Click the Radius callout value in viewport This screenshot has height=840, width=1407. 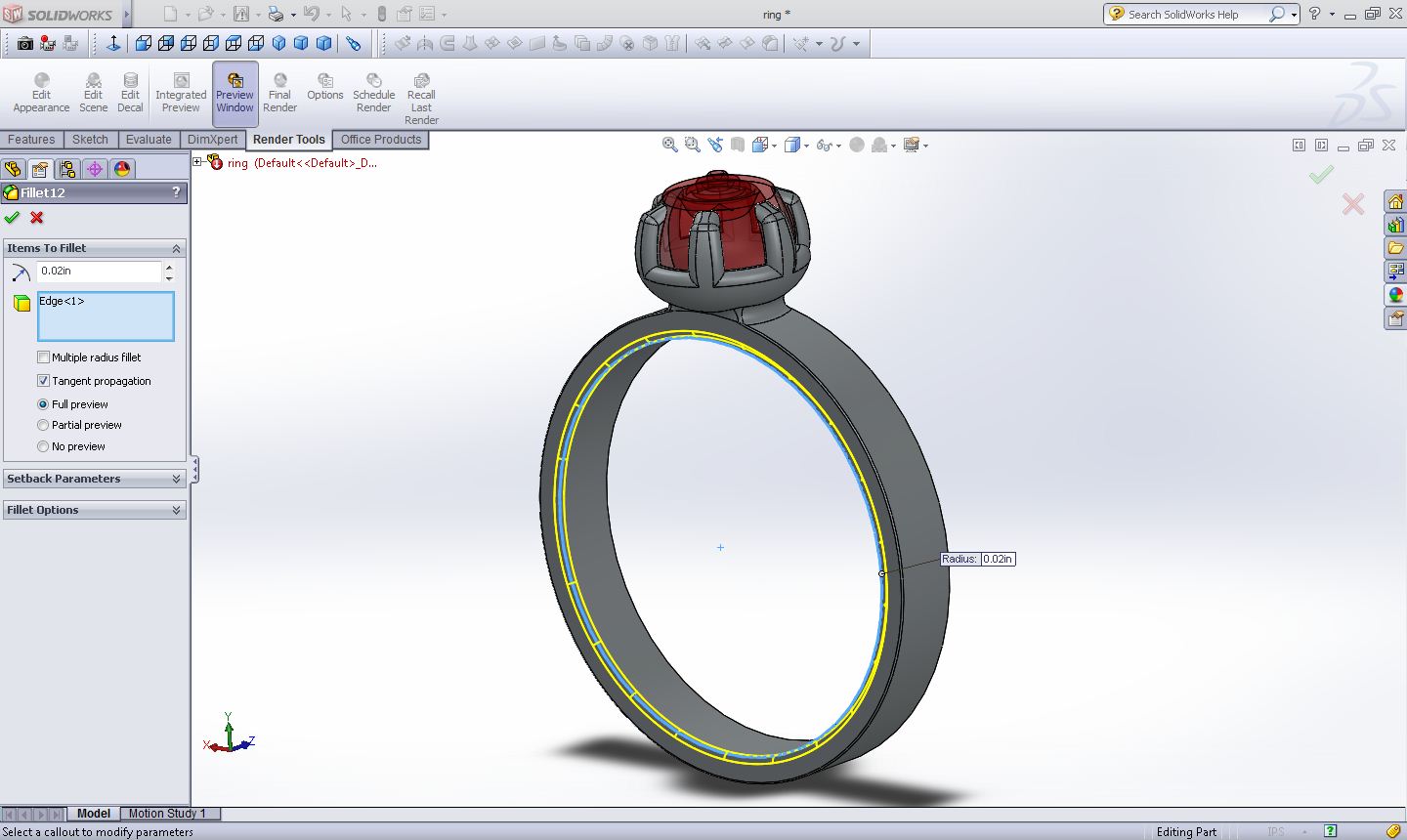point(998,559)
